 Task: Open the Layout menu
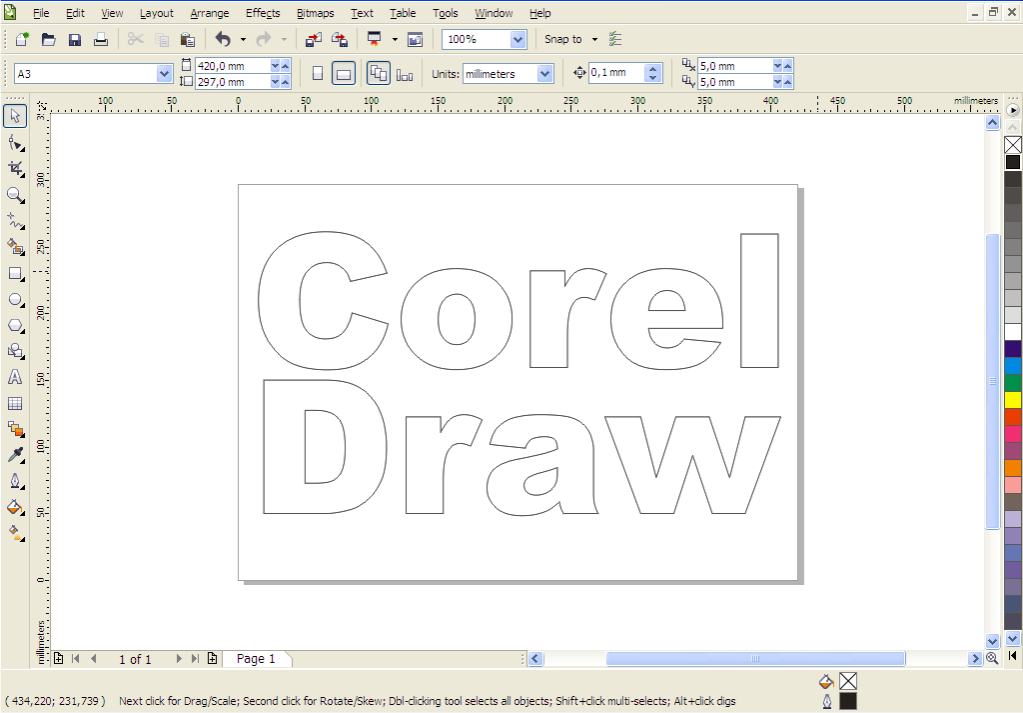[157, 13]
